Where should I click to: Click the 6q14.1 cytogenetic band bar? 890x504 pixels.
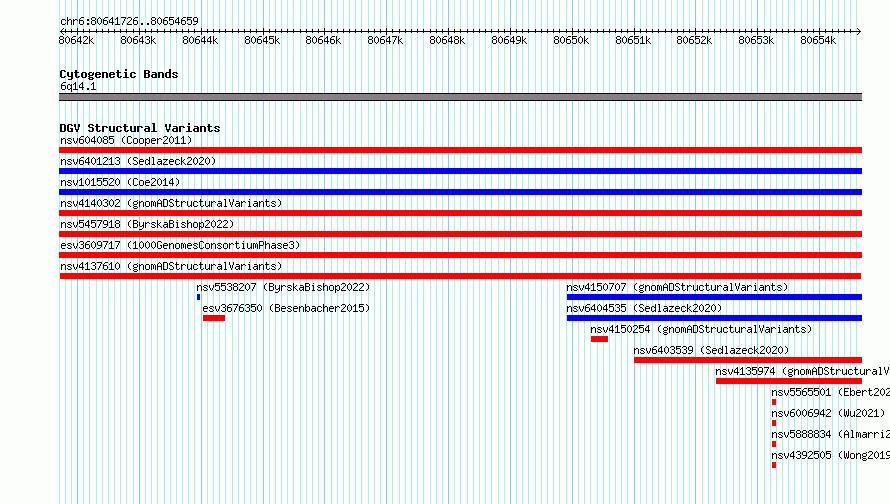(460, 97)
